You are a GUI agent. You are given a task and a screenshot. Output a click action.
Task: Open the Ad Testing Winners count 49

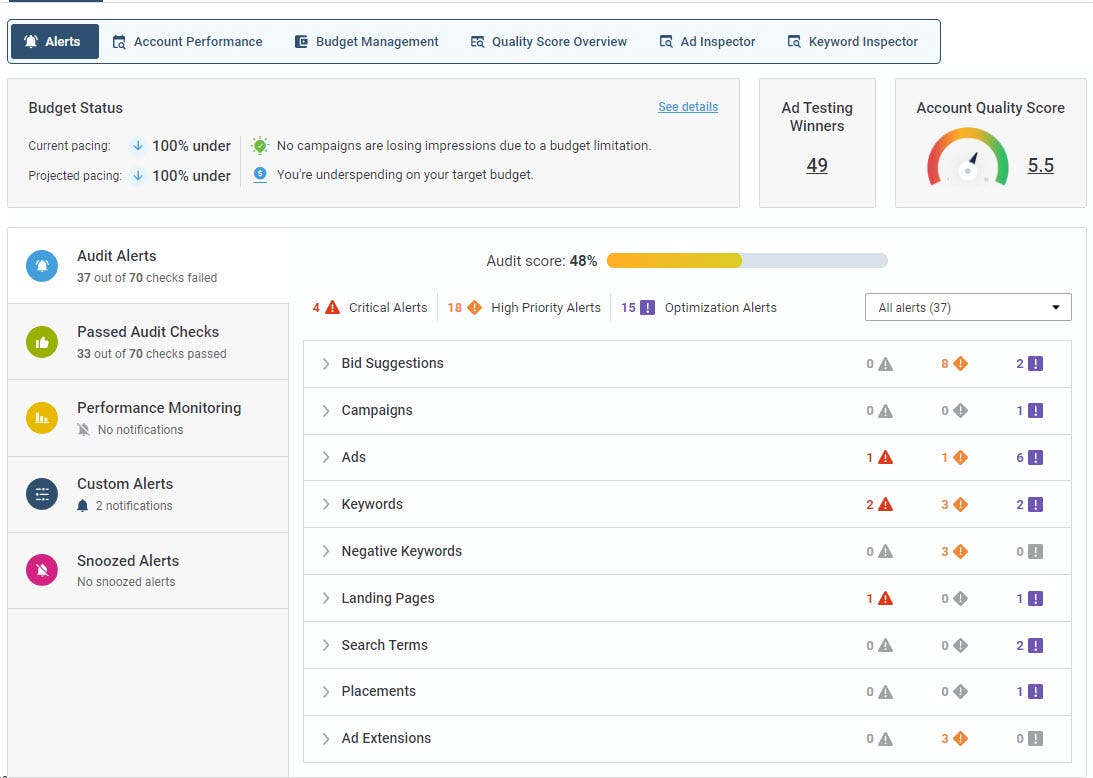(817, 165)
